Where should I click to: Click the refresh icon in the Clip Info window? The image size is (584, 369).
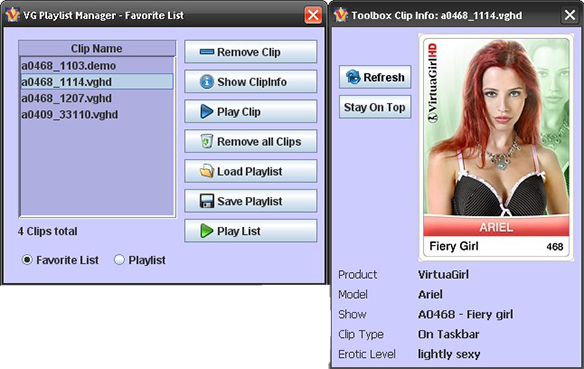pos(353,77)
